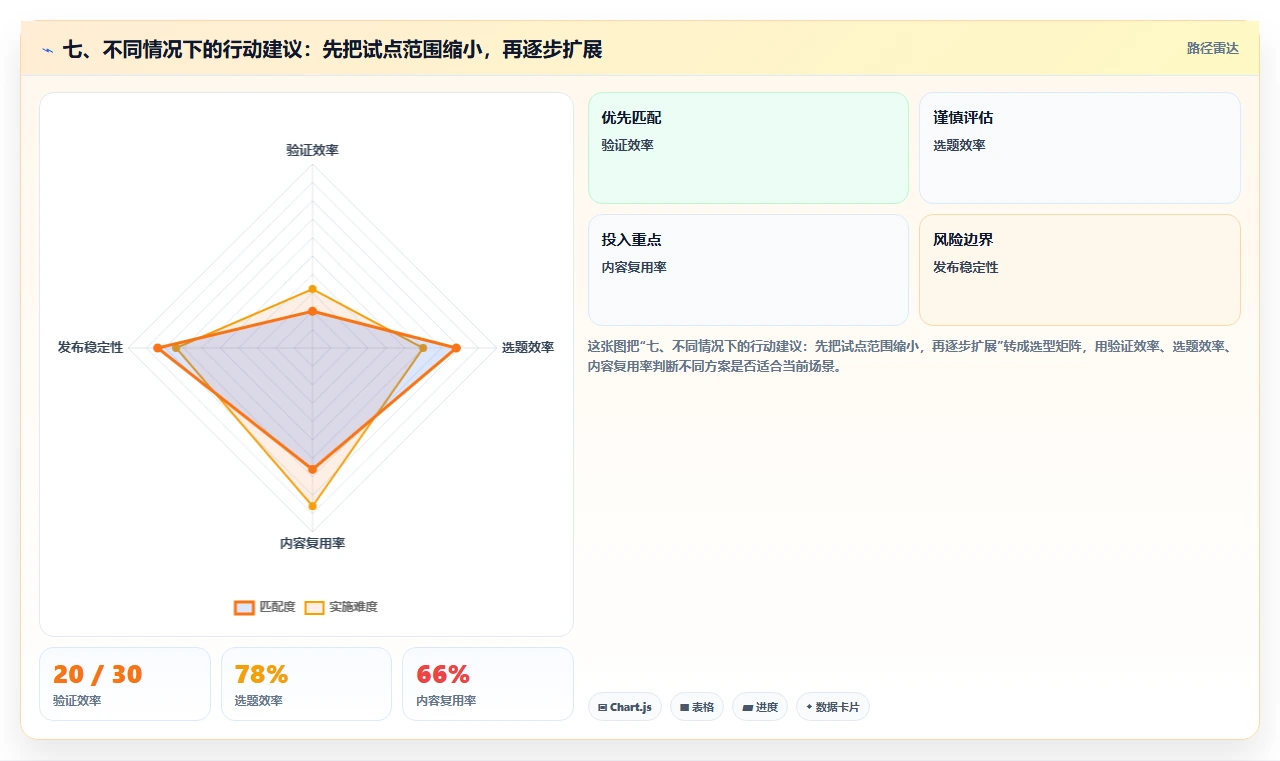Select the 表格 tag

(x=696, y=707)
